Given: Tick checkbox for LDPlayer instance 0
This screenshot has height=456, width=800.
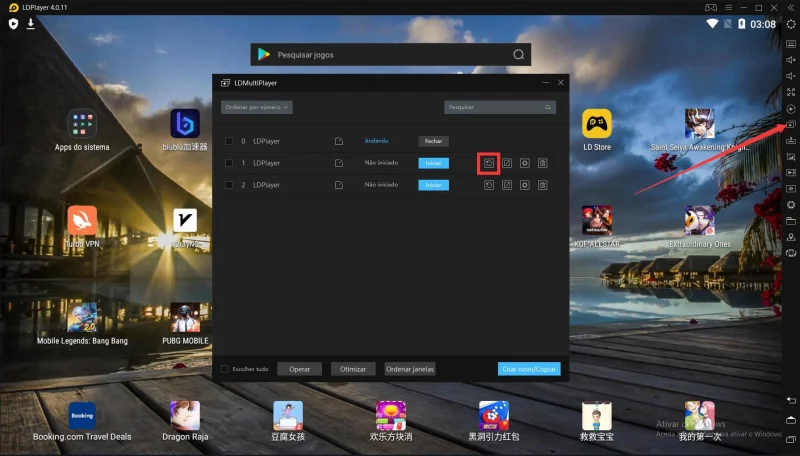Looking at the screenshot, I should (229, 141).
